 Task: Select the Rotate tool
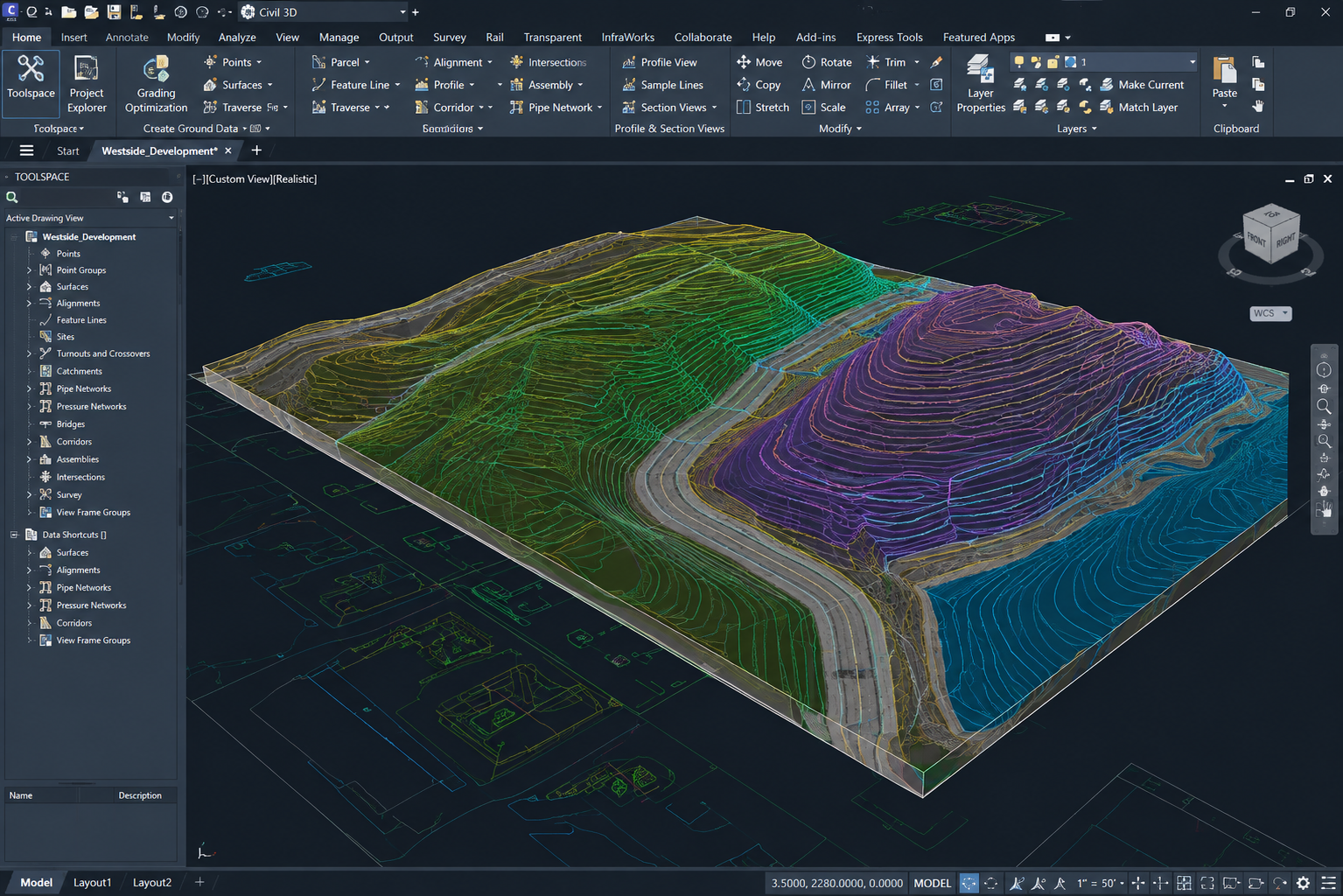[827, 62]
